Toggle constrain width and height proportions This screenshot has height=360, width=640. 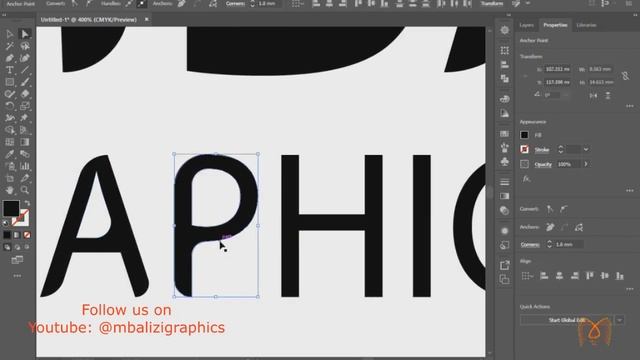click(x=625, y=76)
